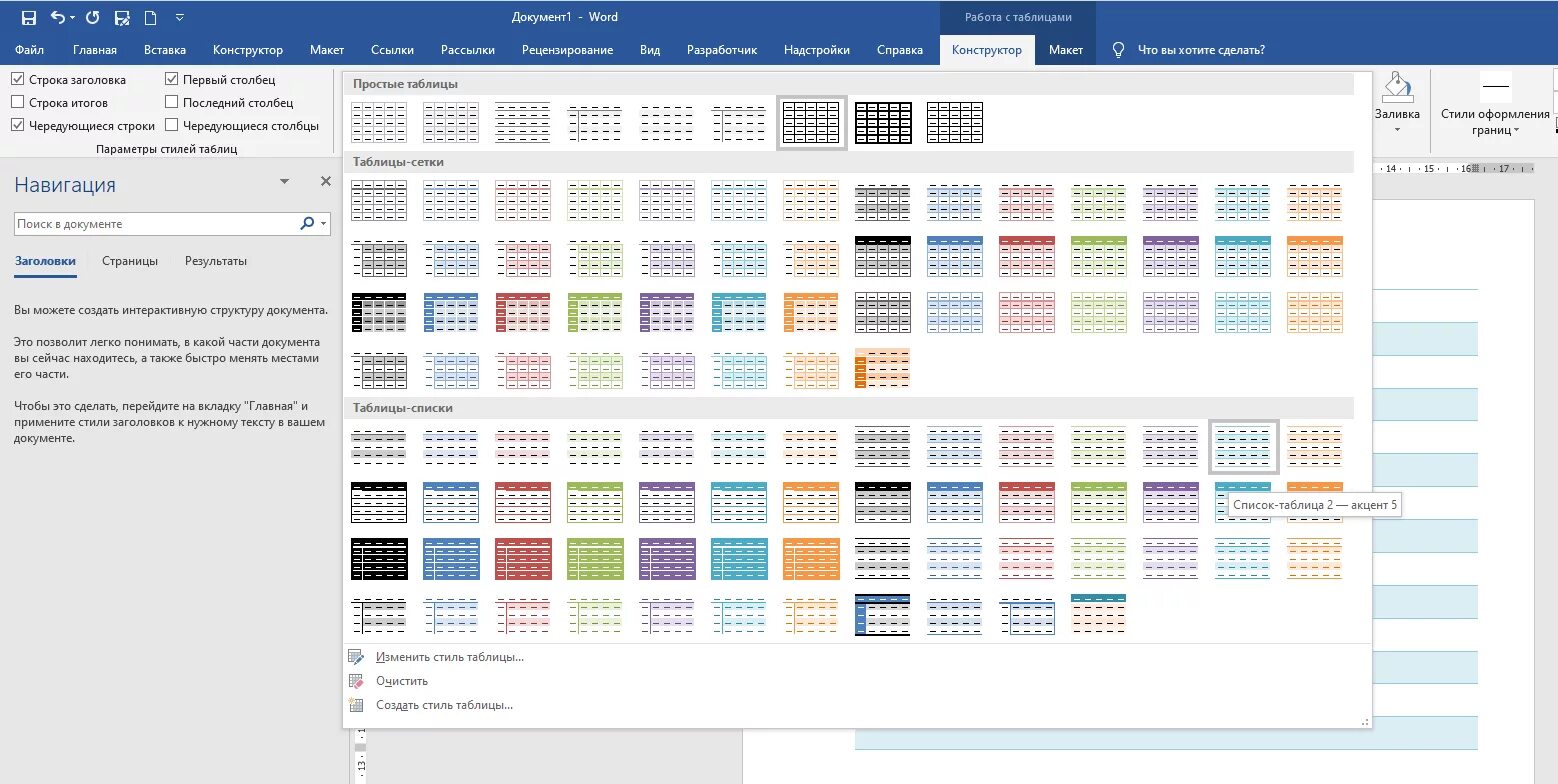Close the Навигация pane
Screen dimensions: 1558x784
coord(325,181)
